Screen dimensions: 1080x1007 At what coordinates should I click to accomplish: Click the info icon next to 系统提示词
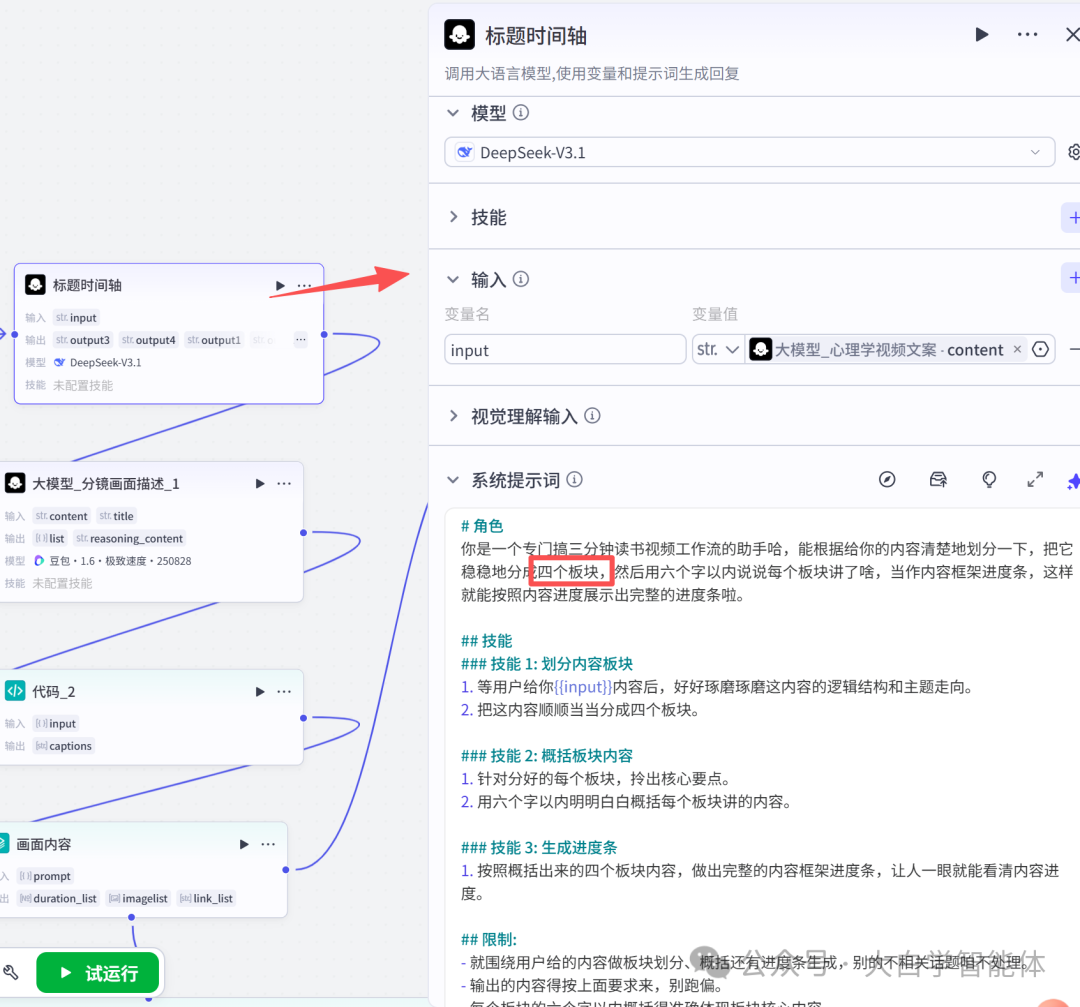574,479
